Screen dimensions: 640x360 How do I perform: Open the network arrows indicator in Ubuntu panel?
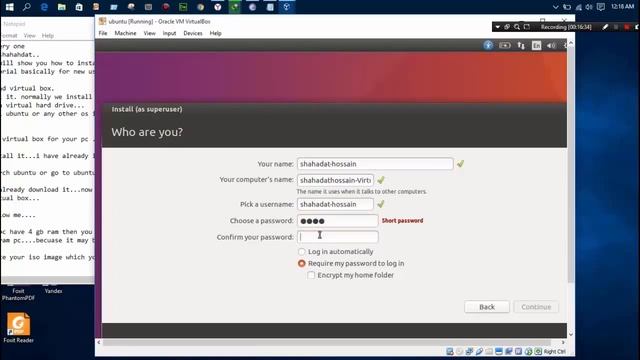(x=521, y=45)
